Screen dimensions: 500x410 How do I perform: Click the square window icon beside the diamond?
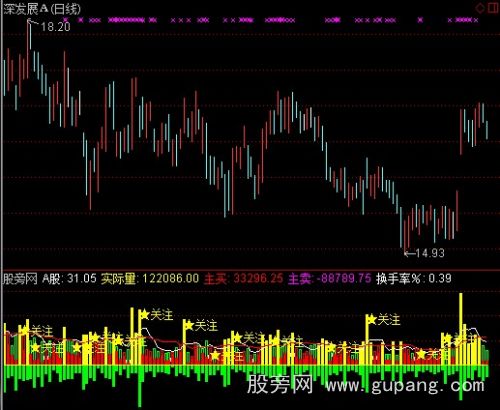[494, 7]
